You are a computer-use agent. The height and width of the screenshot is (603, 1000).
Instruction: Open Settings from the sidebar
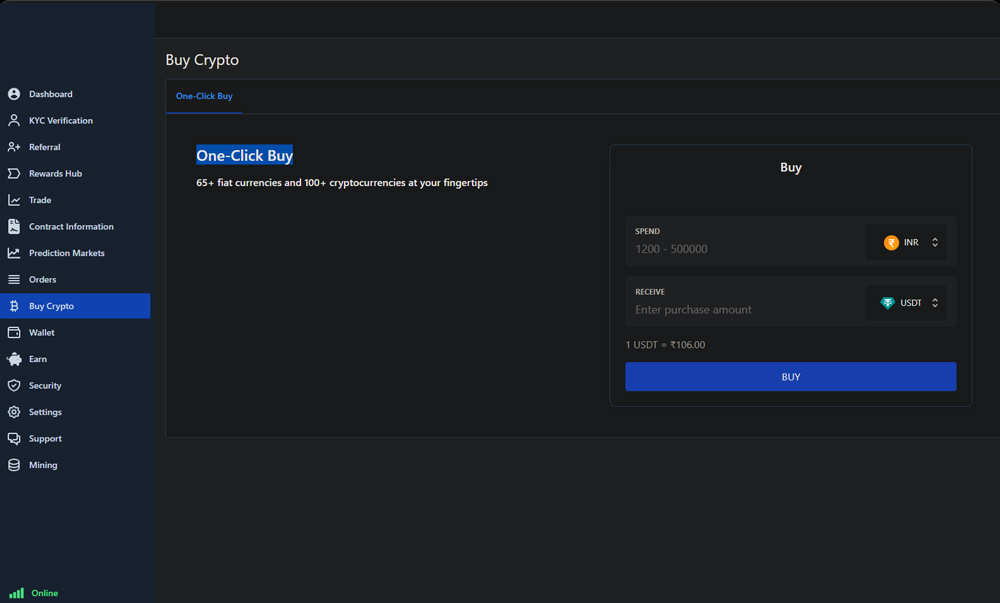(x=45, y=412)
